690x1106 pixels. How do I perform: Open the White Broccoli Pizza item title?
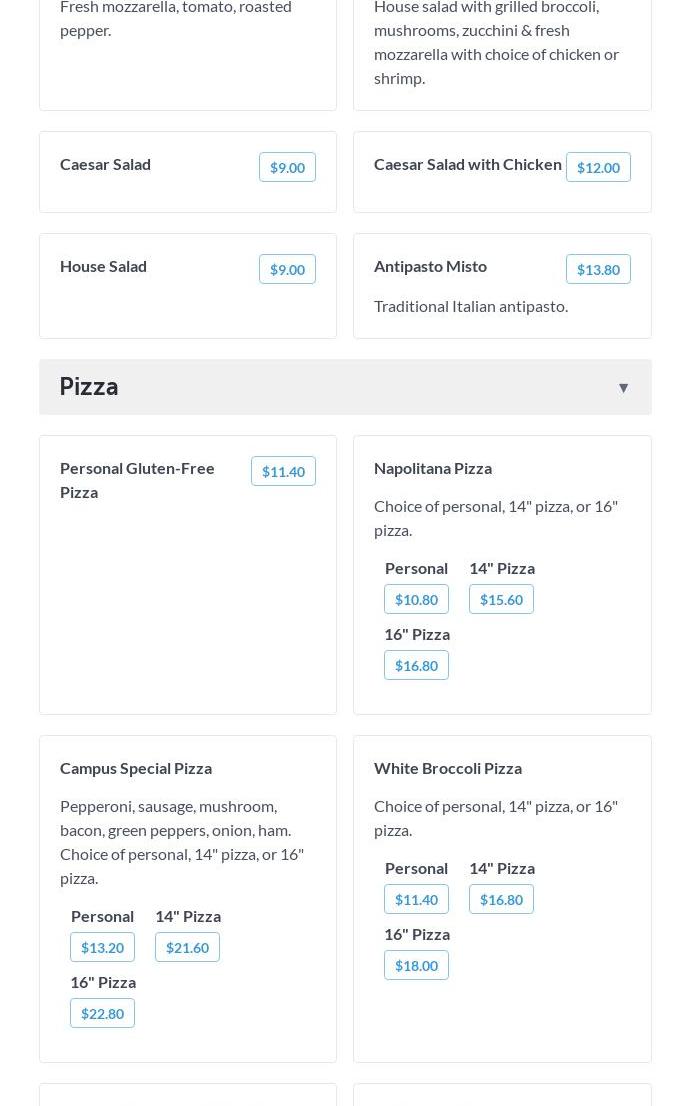coord(448,768)
